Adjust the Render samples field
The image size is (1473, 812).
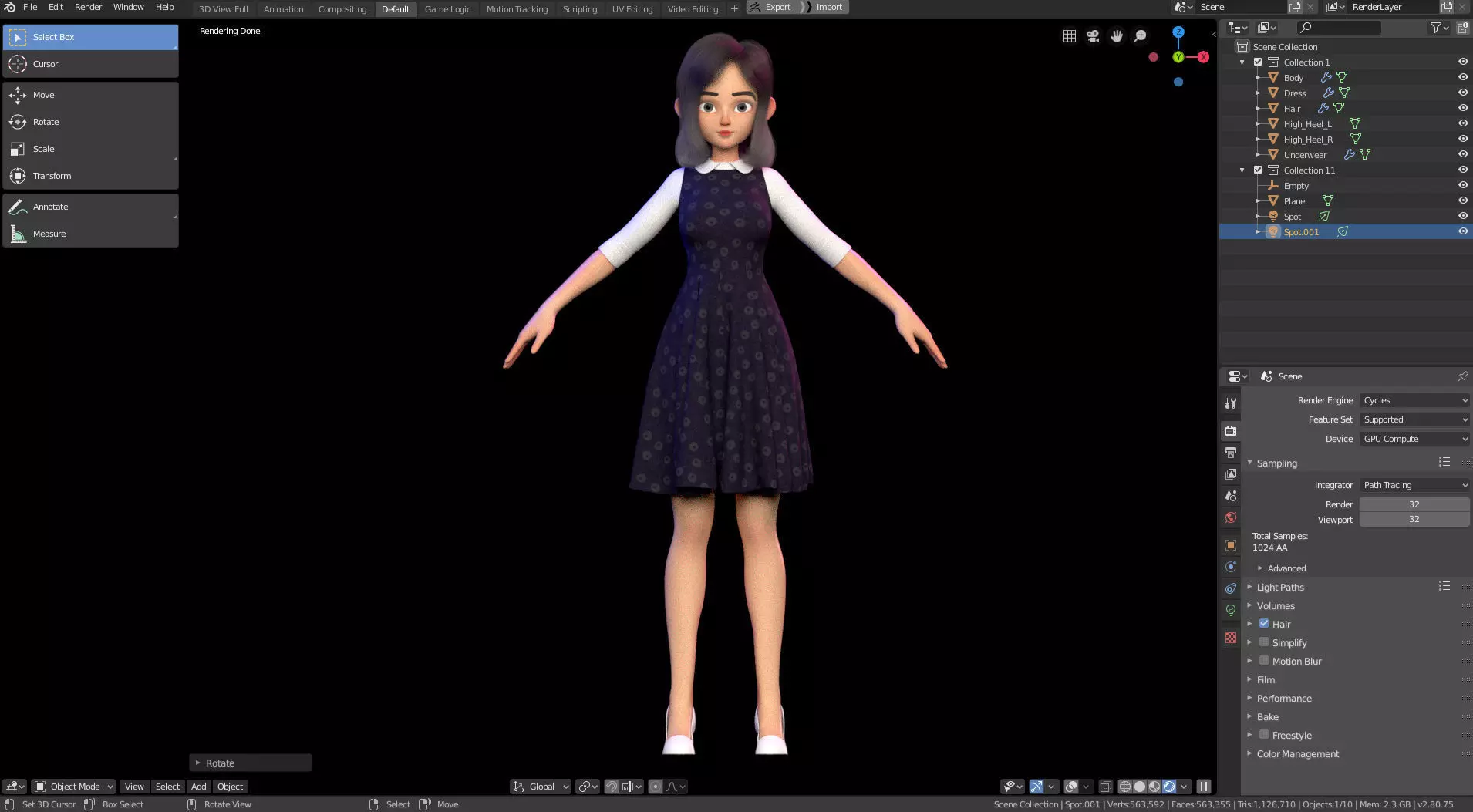pyautogui.click(x=1414, y=504)
